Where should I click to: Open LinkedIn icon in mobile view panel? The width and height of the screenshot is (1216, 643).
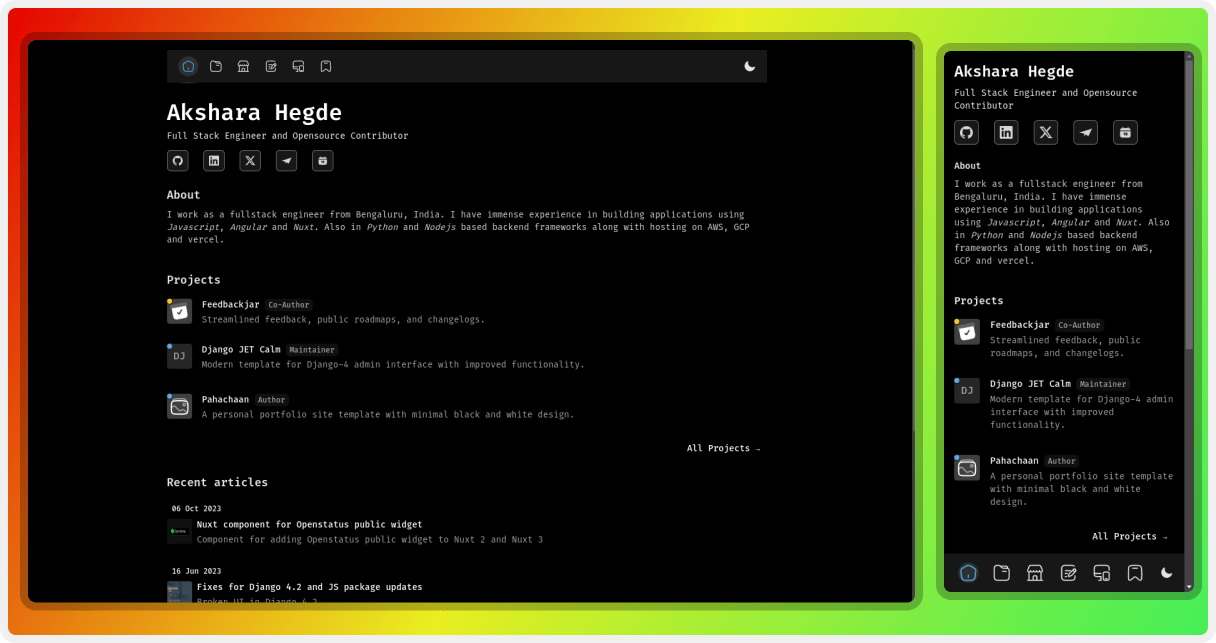pyautogui.click(x=1006, y=132)
